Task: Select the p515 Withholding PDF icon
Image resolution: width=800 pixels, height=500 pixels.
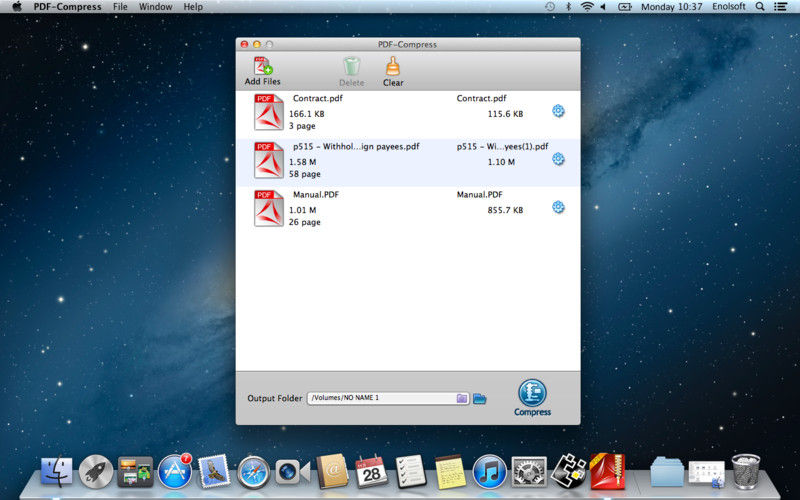Action: pyautogui.click(x=269, y=160)
